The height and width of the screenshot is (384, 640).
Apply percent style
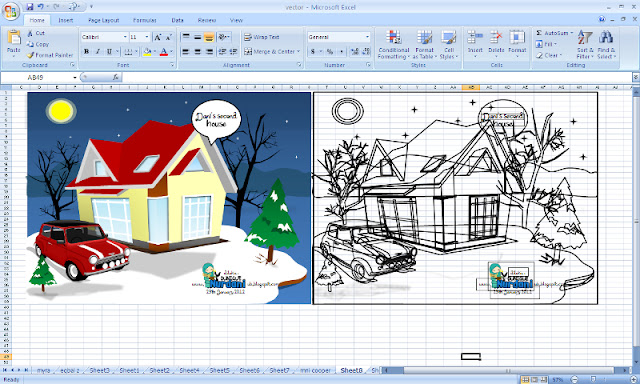click(330, 51)
